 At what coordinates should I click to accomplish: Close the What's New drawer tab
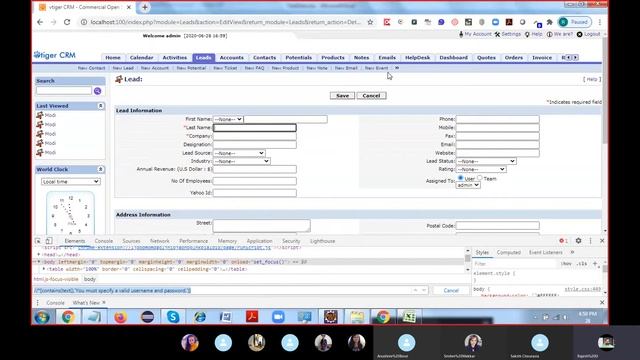[x=104, y=302]
